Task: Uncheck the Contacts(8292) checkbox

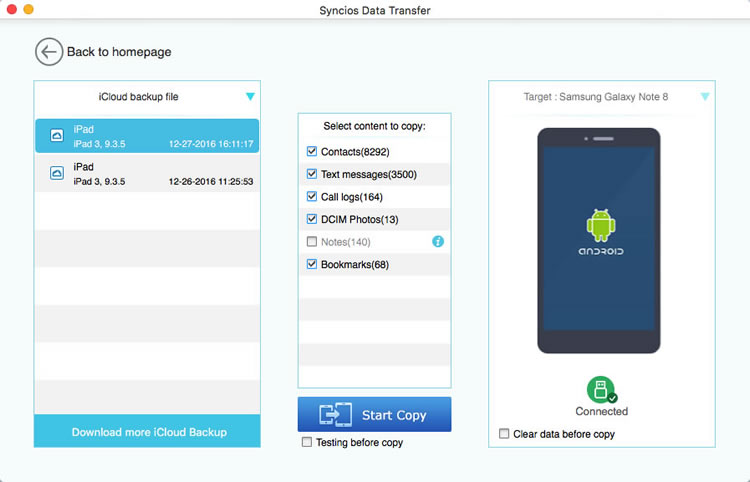Action: point(312,152)
